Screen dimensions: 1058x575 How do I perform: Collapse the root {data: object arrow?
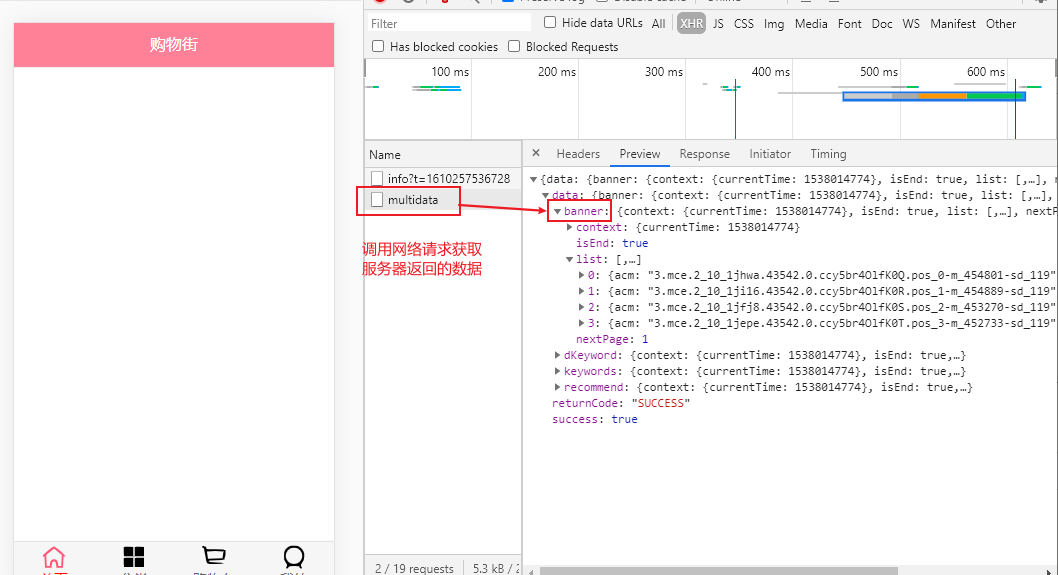[533, 180]
